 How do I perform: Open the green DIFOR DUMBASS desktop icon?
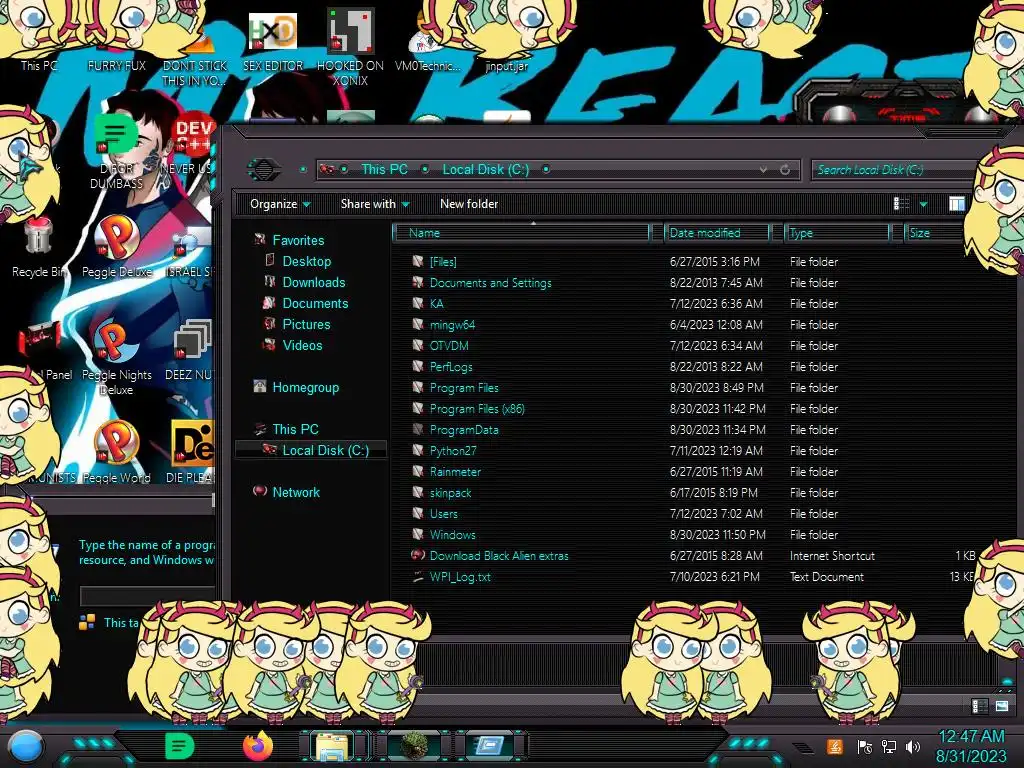(116, 150)
